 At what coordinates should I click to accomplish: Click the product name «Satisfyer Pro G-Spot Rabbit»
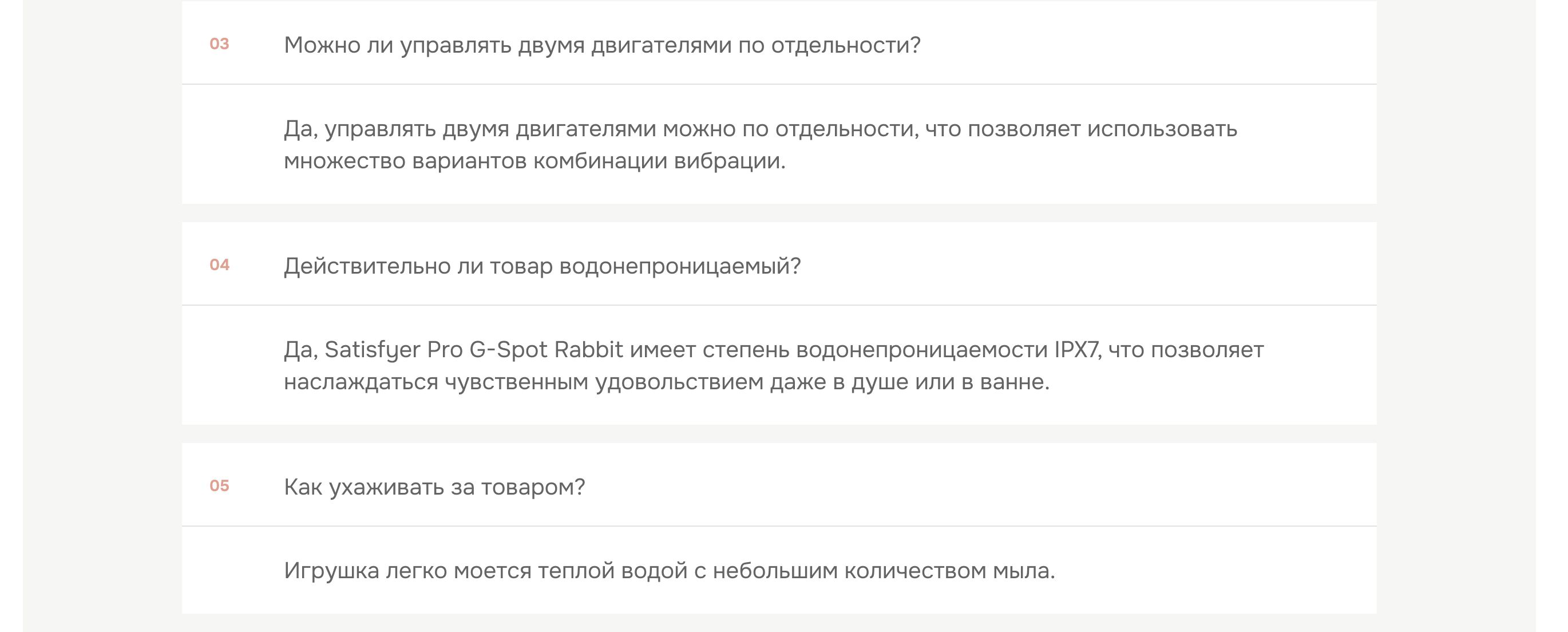pos(474,350)
